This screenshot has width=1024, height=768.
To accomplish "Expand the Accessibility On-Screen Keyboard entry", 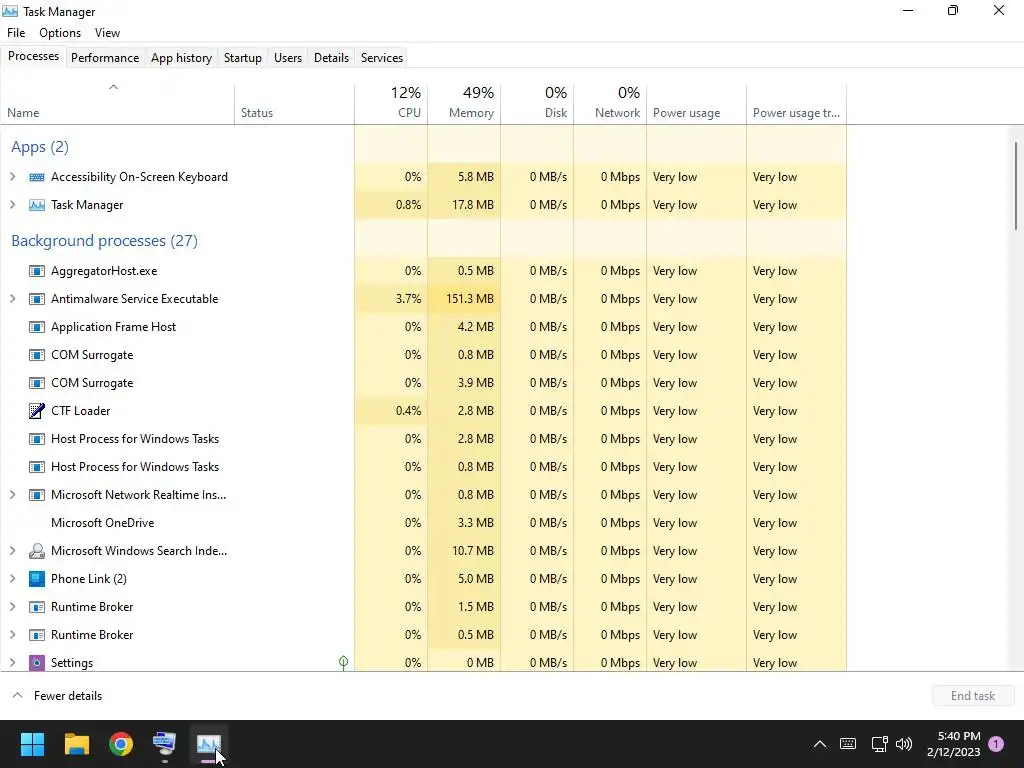I will tap(12, 177).
